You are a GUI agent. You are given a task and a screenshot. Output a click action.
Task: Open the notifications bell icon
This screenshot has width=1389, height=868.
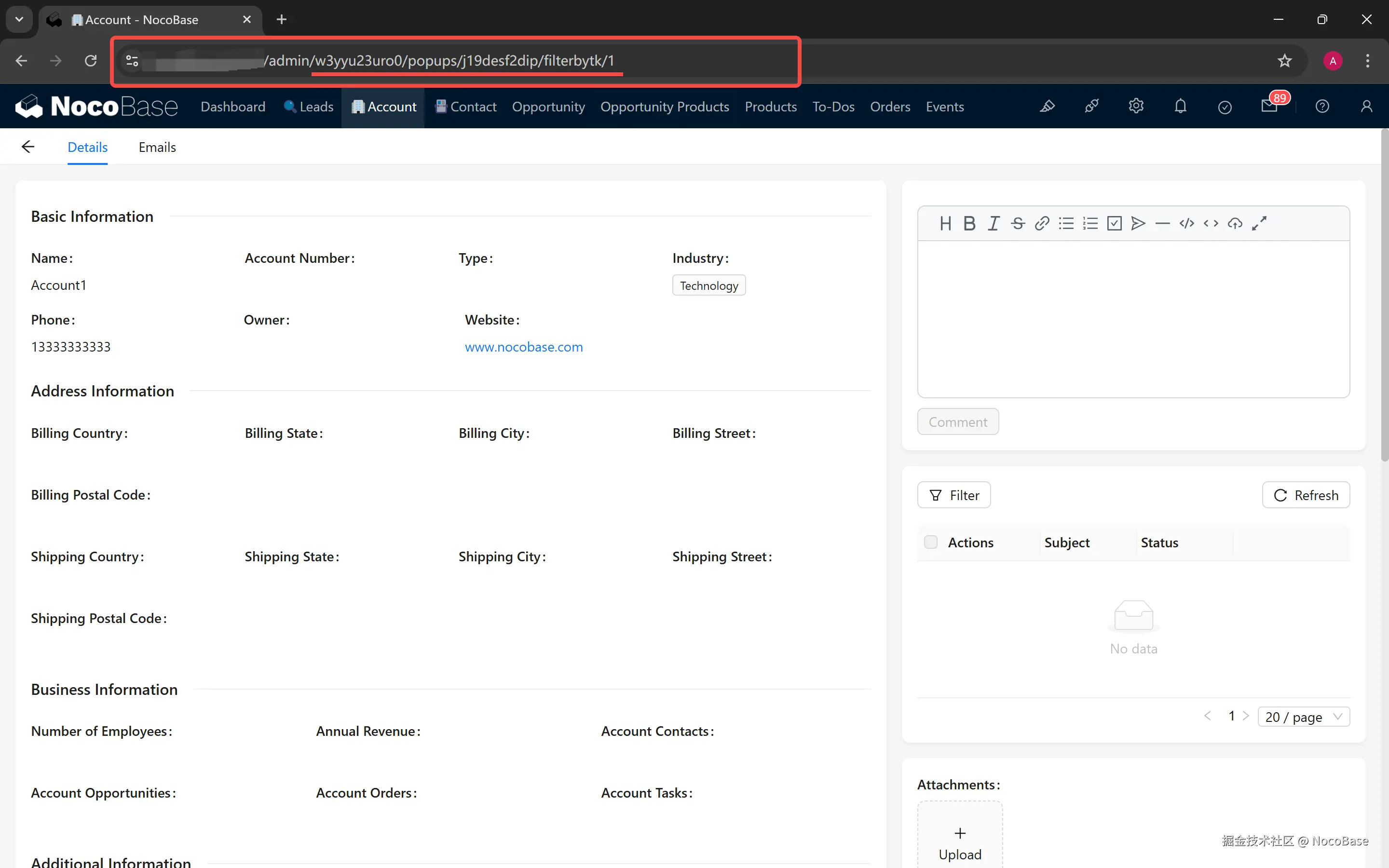click(1180, 106)
